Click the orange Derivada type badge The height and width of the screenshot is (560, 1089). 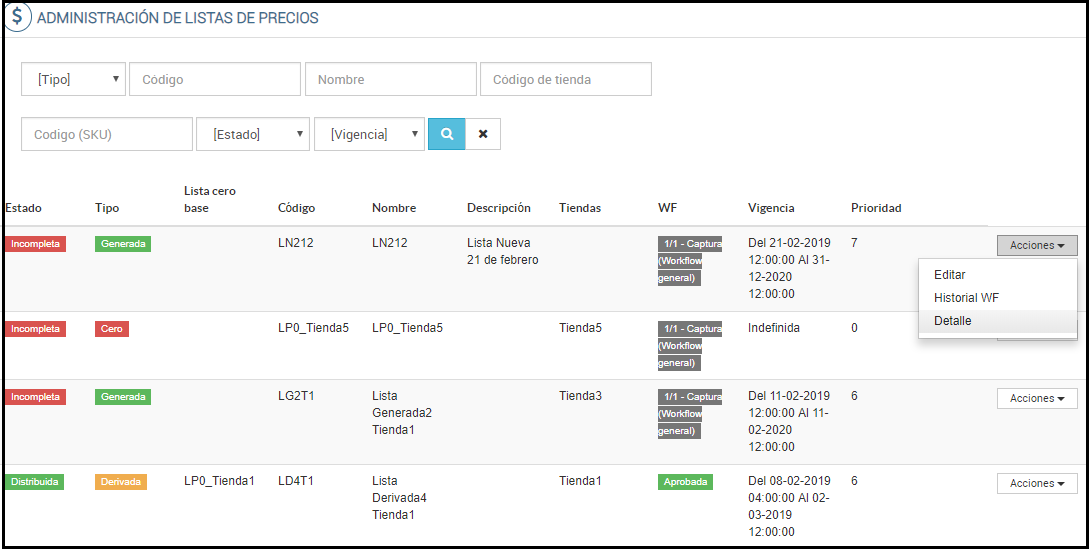[121, 482]
